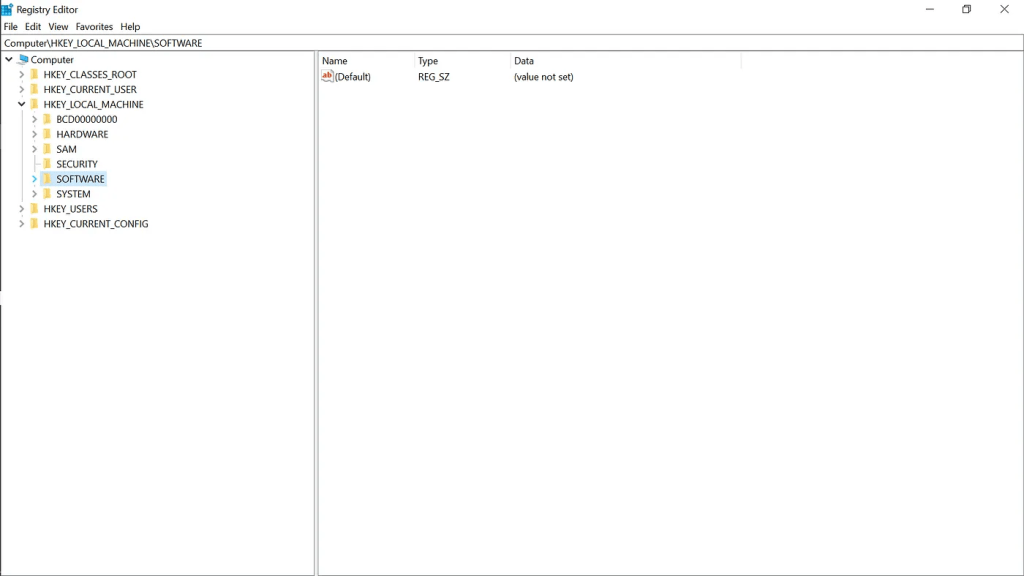Open the Edit menu
Screen dimensions: 1024x576
coord(33,27)
